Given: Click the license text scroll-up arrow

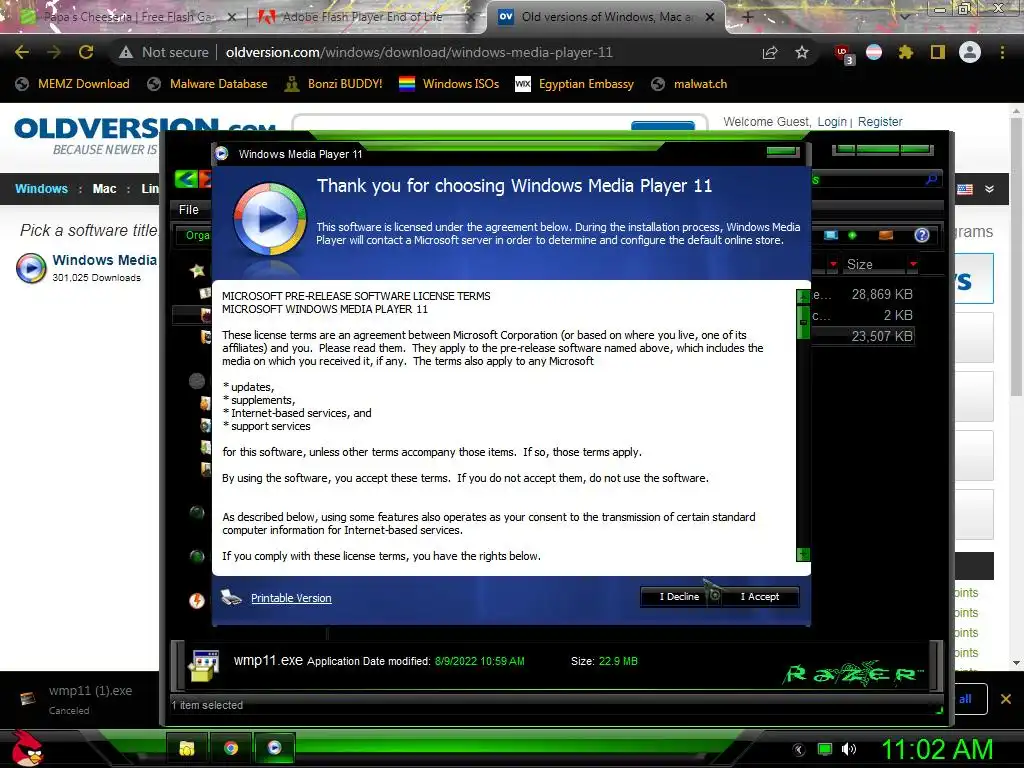Looking at the screenshot, I should pyautogui.click(x=803, y=296).
